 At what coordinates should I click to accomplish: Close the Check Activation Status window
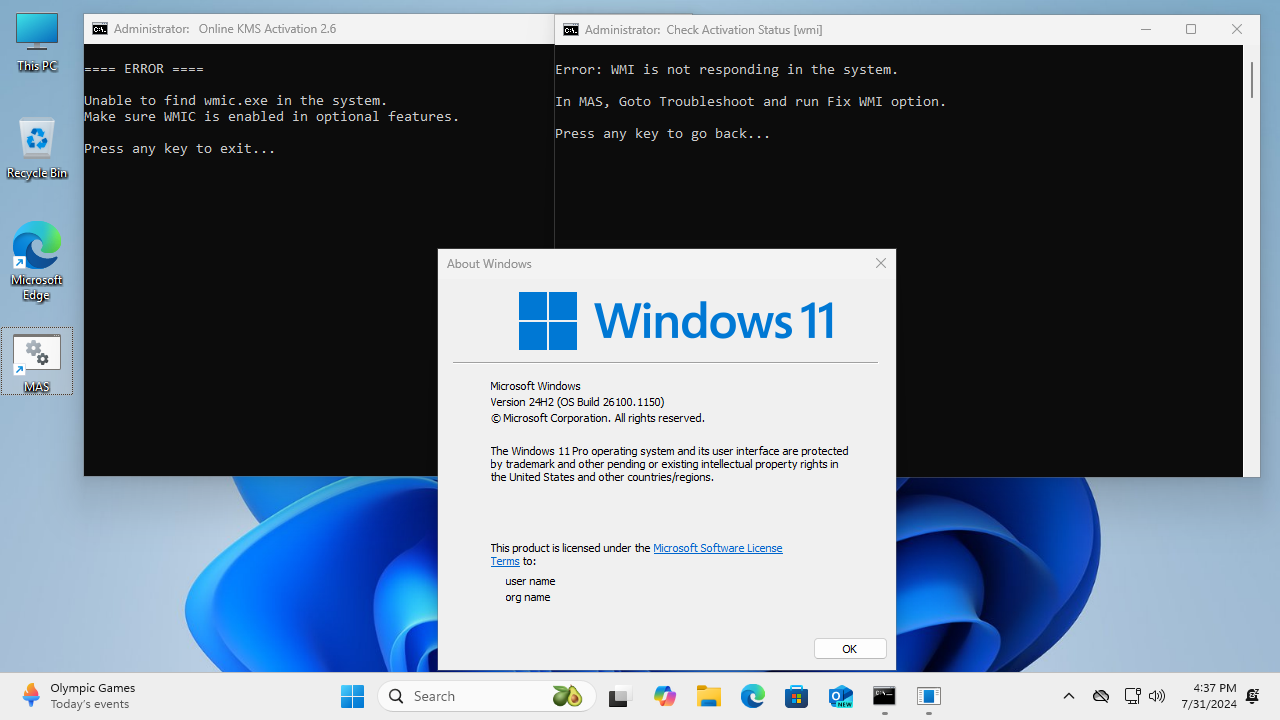click(1237, 30)
